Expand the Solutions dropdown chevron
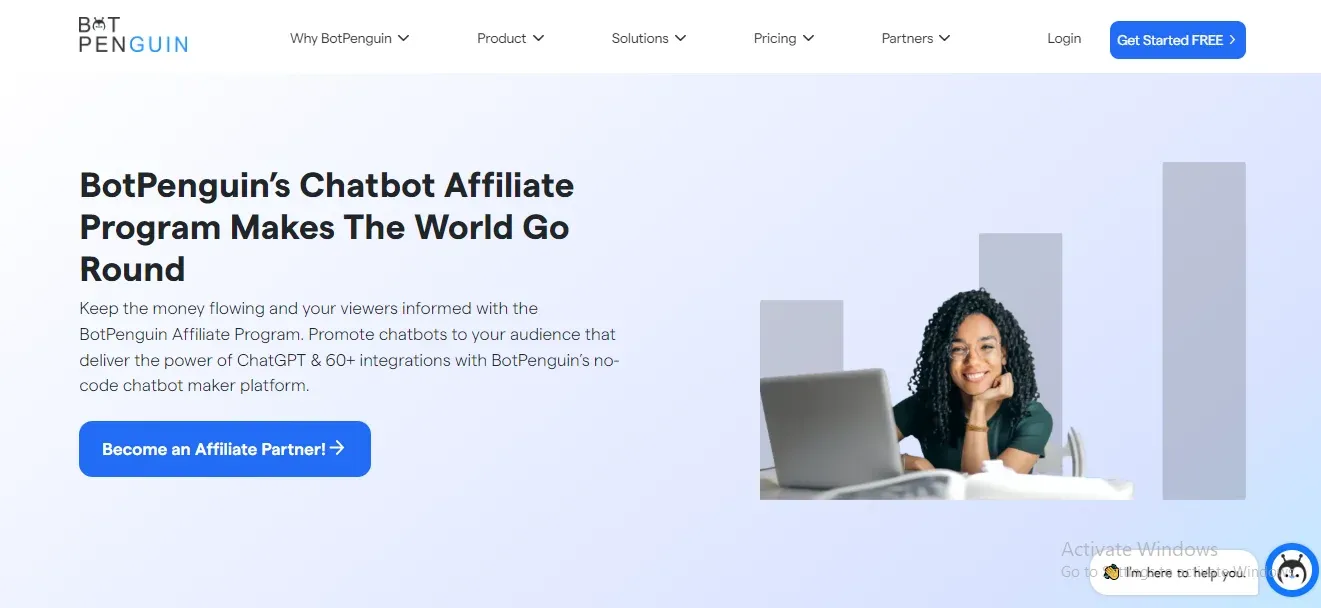Screen dimensions: 1321x608 [x=680, y=39]
